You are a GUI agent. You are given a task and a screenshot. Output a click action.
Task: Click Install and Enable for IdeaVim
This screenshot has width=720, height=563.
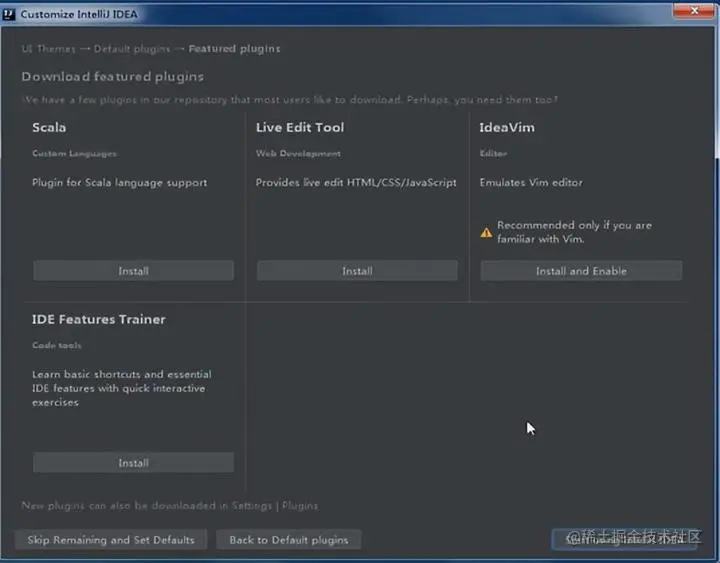(x=581, y=270)
